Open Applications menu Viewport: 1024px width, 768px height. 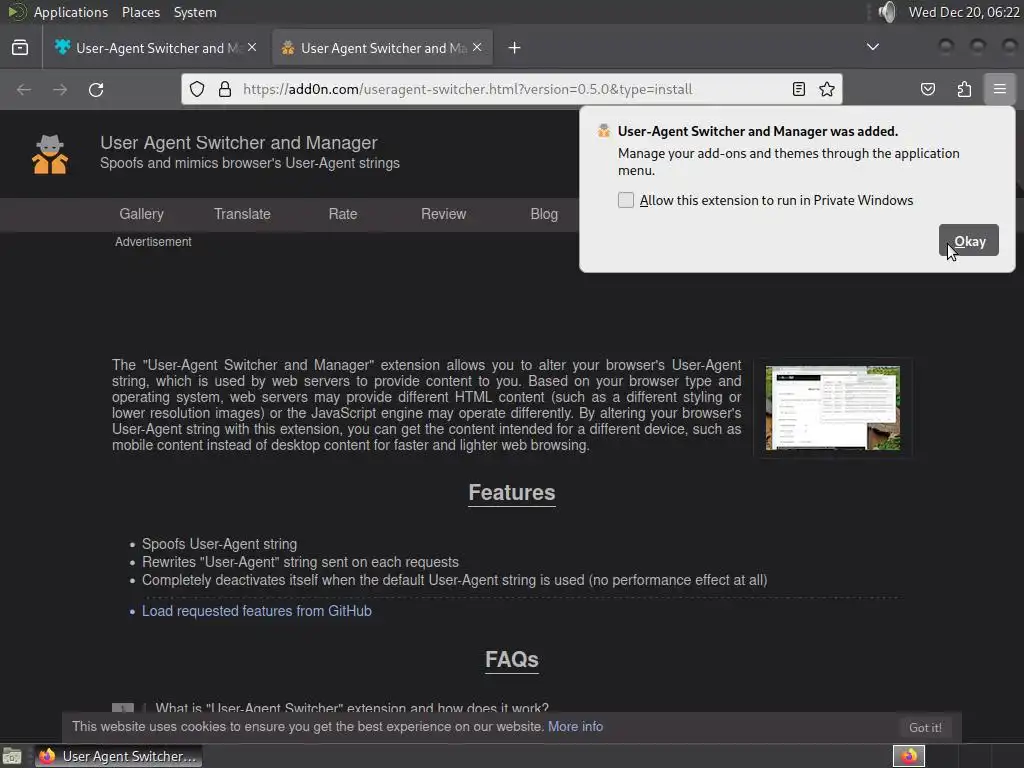point(71,12)
